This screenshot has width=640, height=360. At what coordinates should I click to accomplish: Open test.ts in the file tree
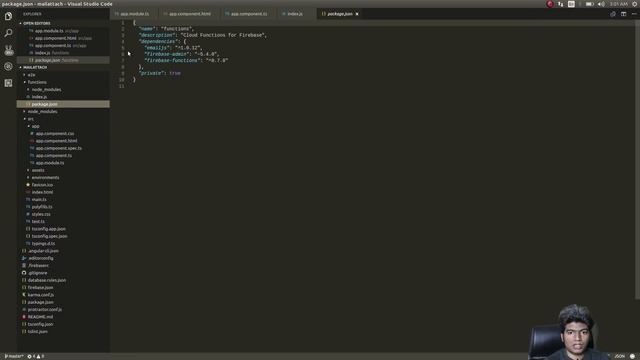tap(38, 222)
